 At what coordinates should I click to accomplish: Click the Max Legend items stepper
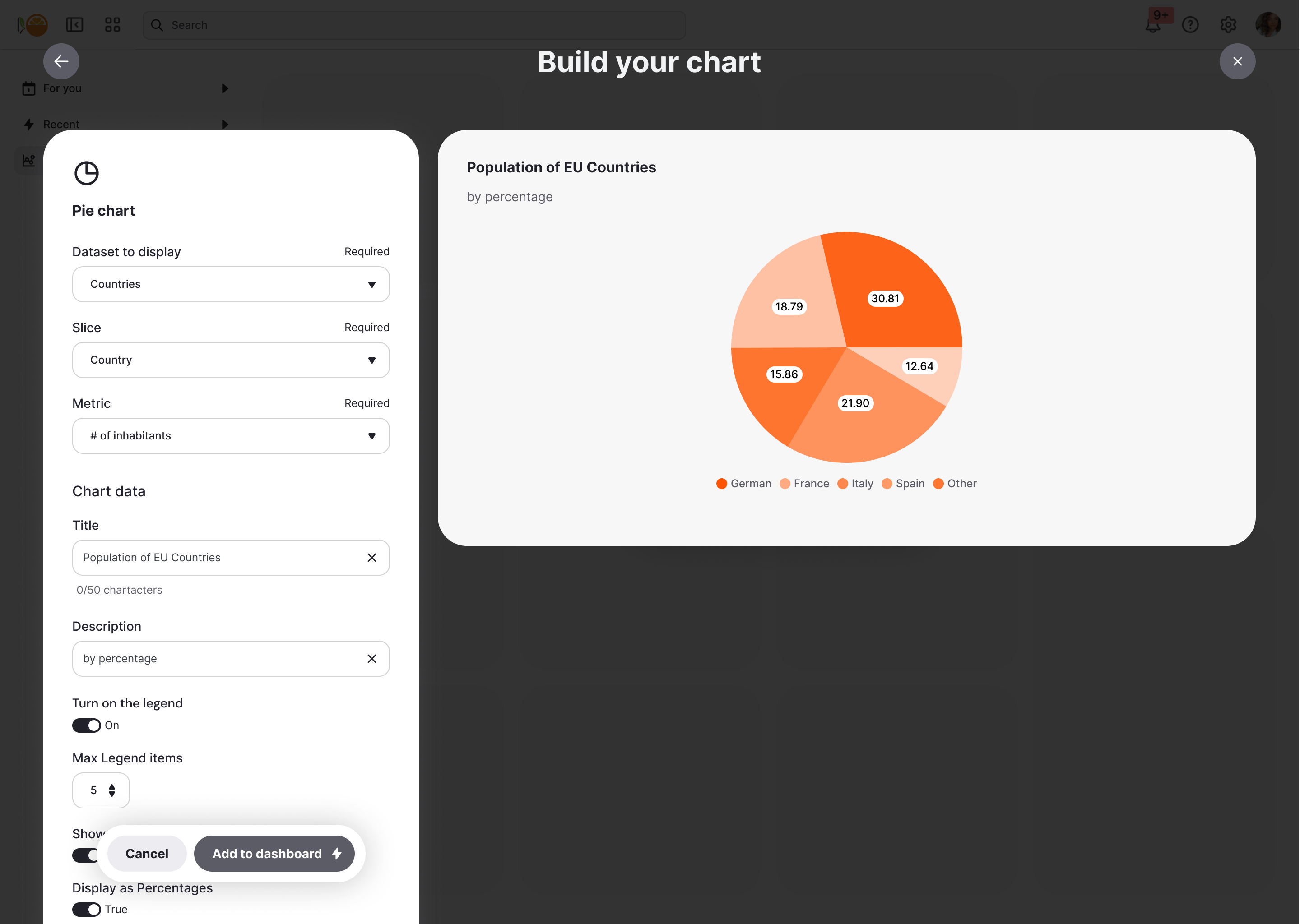[x=111, y=790]
